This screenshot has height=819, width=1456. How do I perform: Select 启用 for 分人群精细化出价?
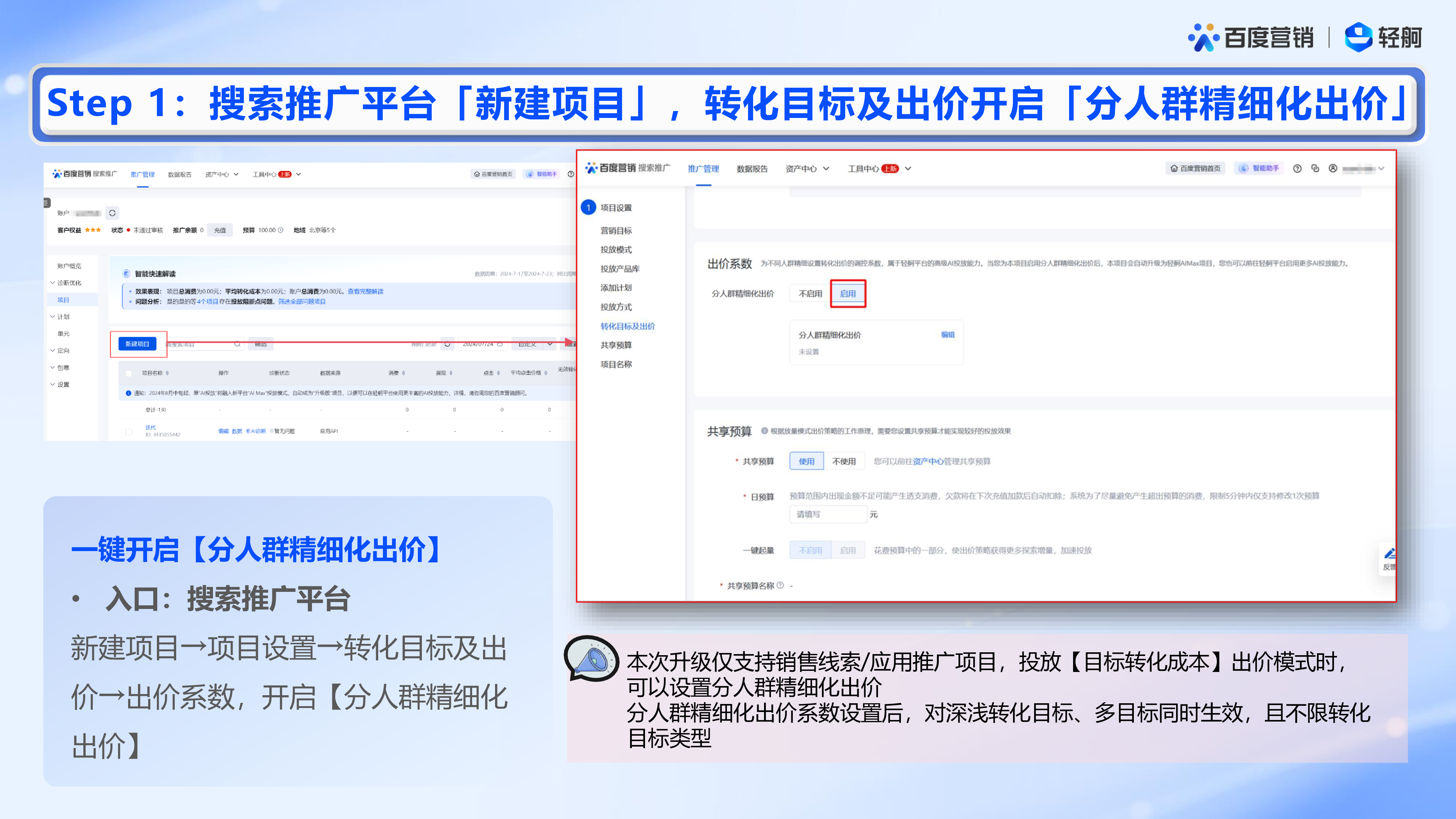(x=847, y=293)
